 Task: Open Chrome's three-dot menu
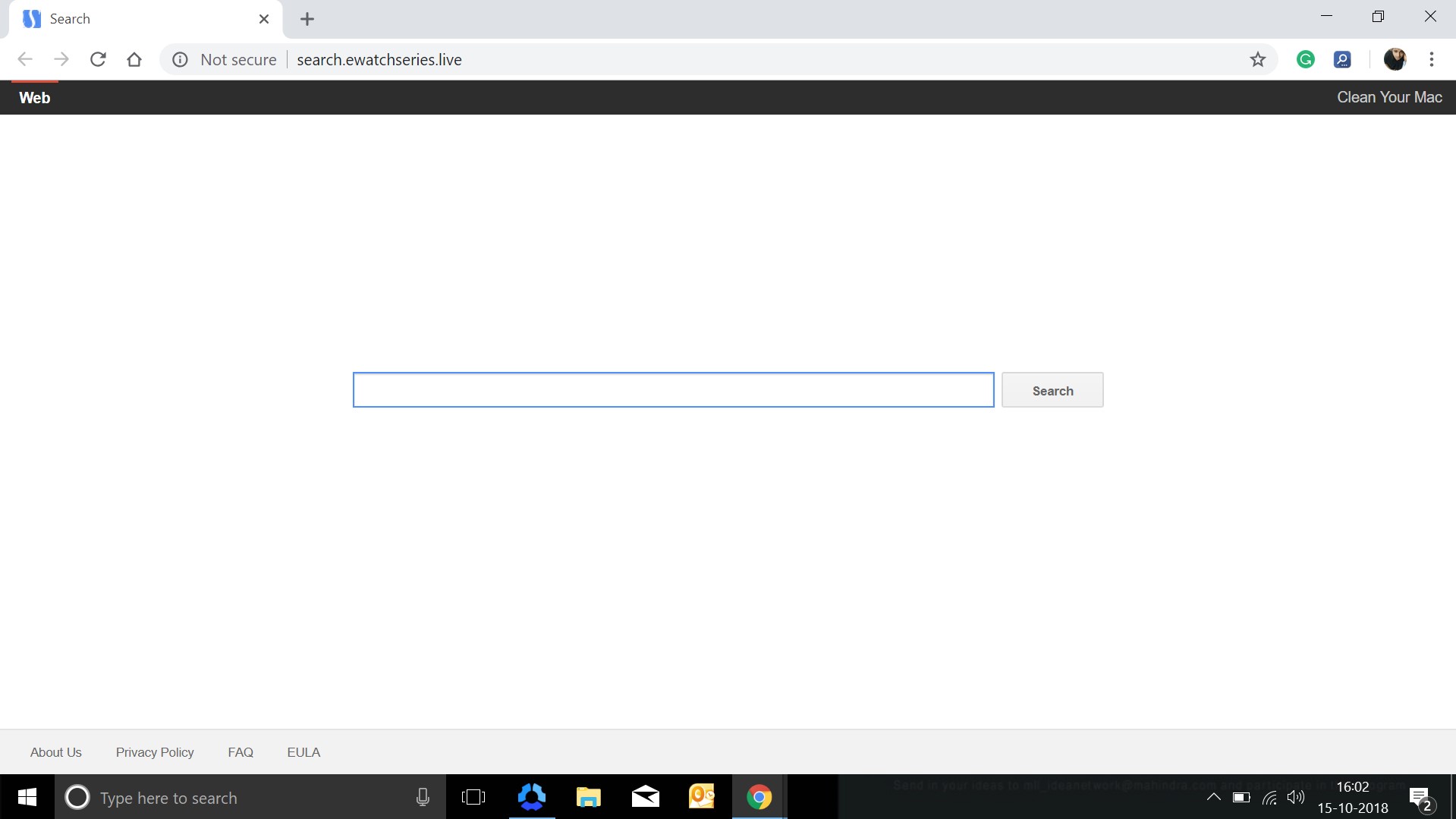[1432, 59]
